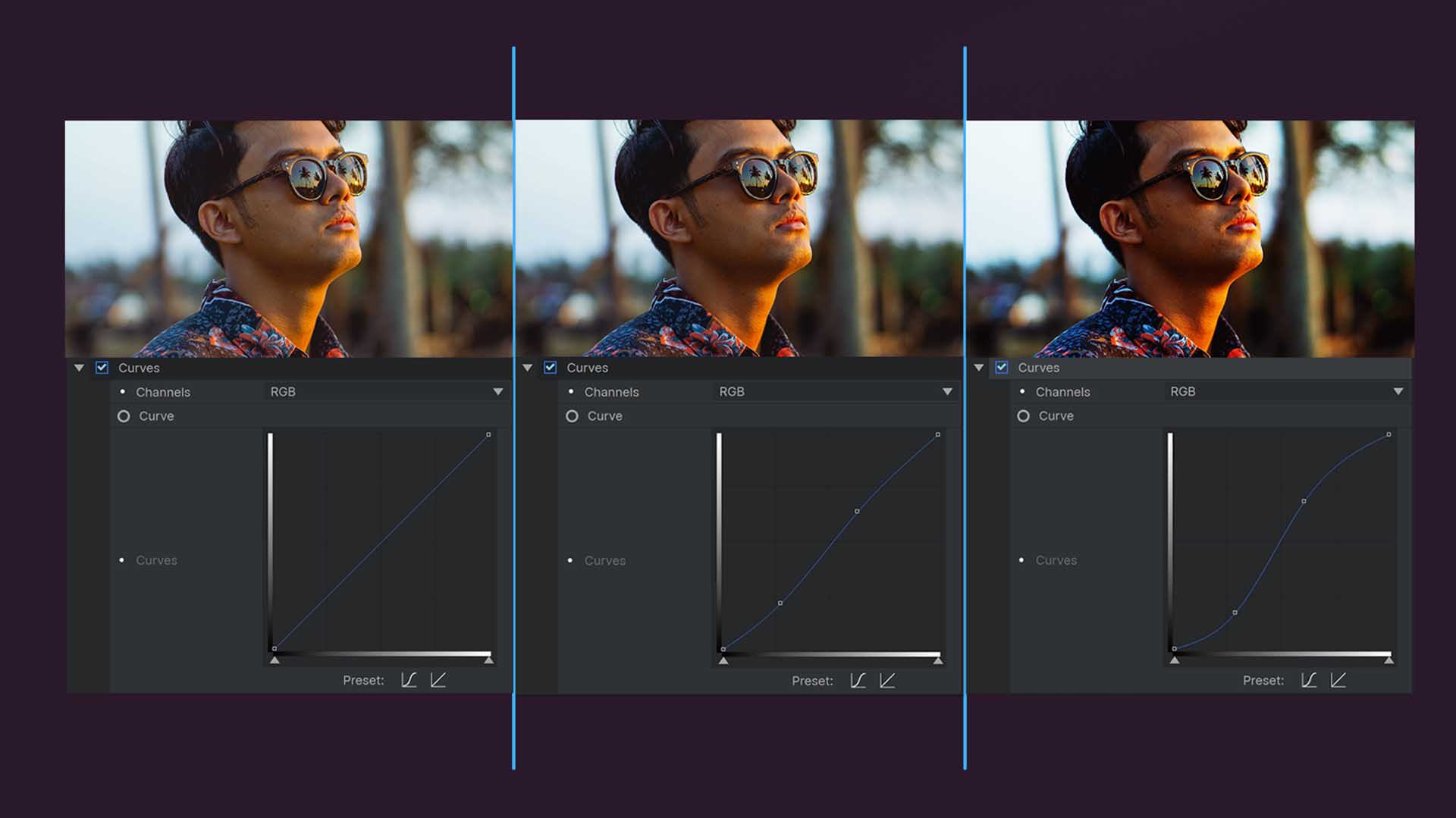
Task: Click 'Channels' label in right panel
Action: [1063, 392]
